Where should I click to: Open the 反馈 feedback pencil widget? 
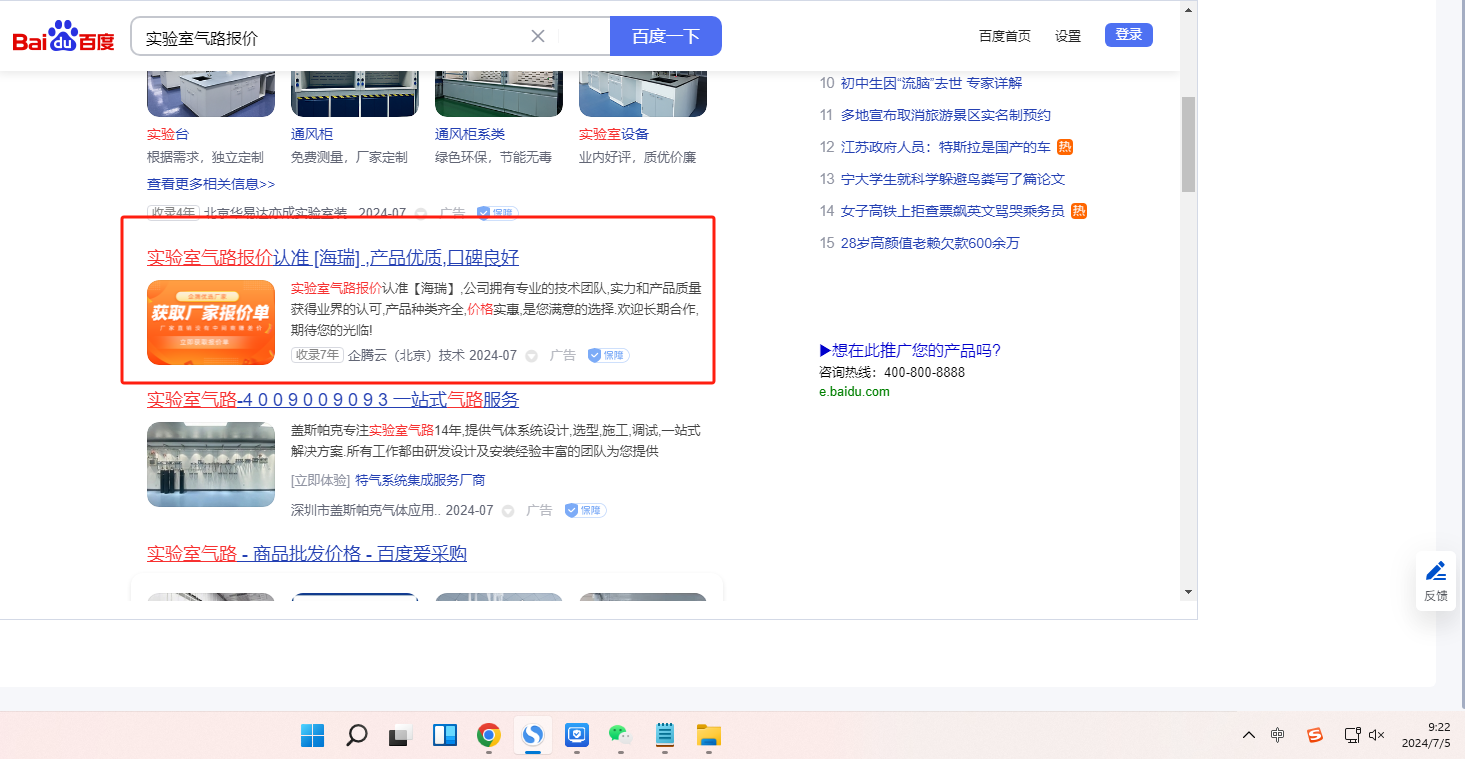point(1436,580)
